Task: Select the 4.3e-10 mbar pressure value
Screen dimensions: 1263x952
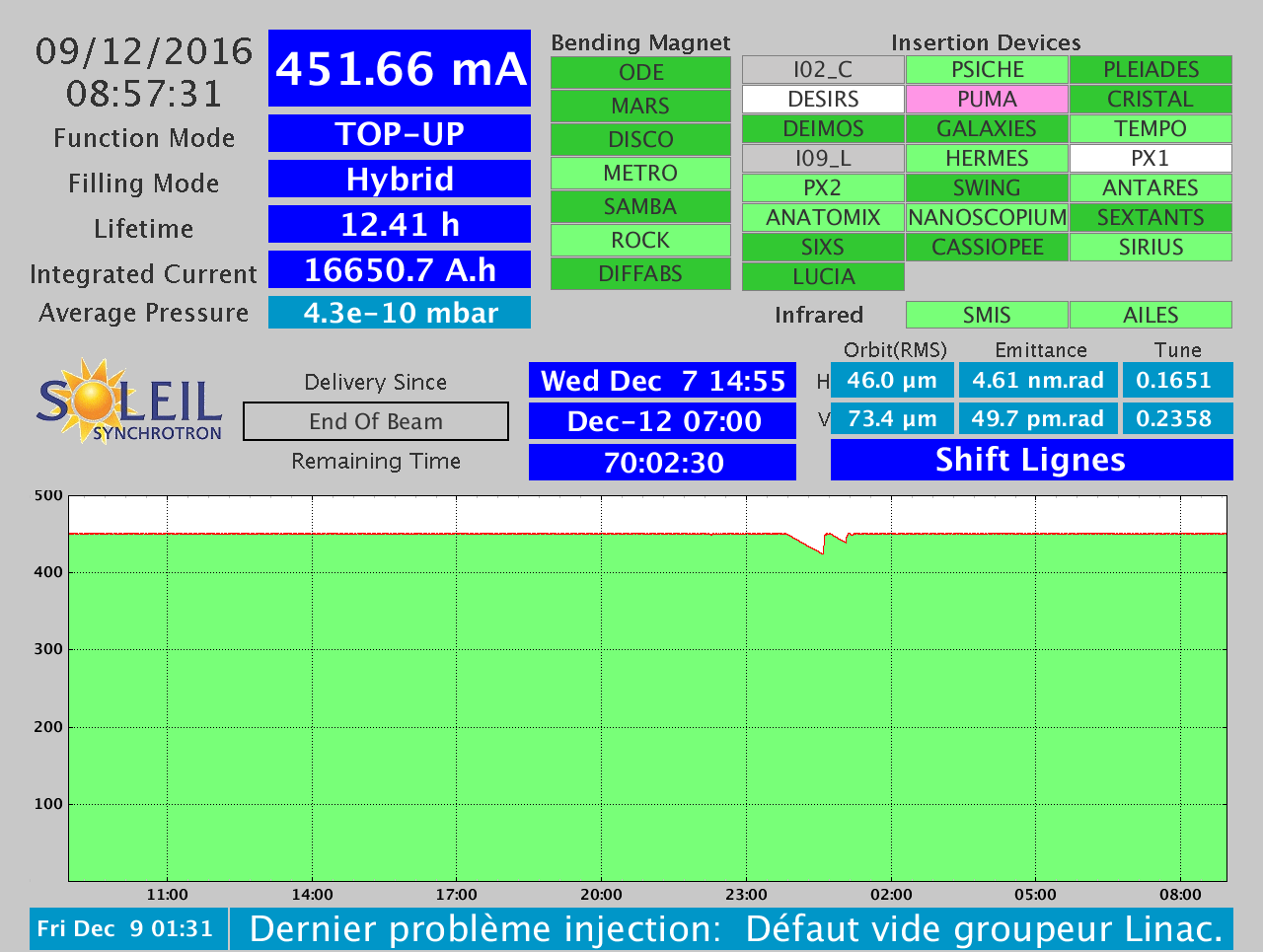Action: [400, 313]
